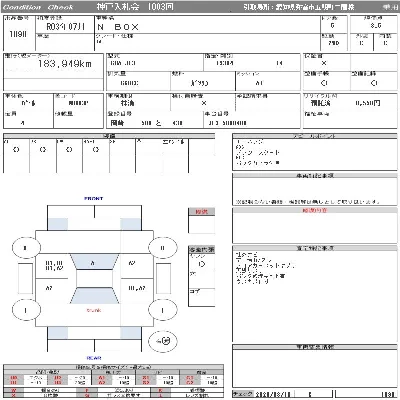Image resolution: width=400 pixels, height=400 pixels.
Task: Click the spare tire circle icon
Action: (163, 341)
